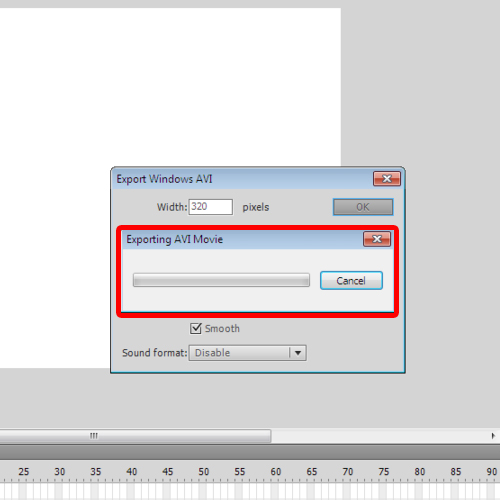Click the Exporting AVI Movie title bar
Image resolution: width=500 pixels, height=500 pixels.
[x=242, y=239]
